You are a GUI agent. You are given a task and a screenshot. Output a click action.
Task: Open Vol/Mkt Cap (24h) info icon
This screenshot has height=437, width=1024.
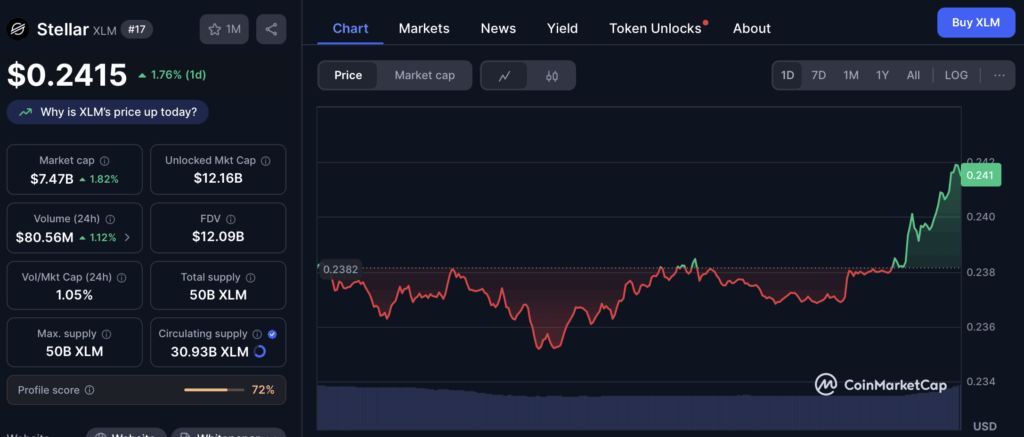coord(121,278)
